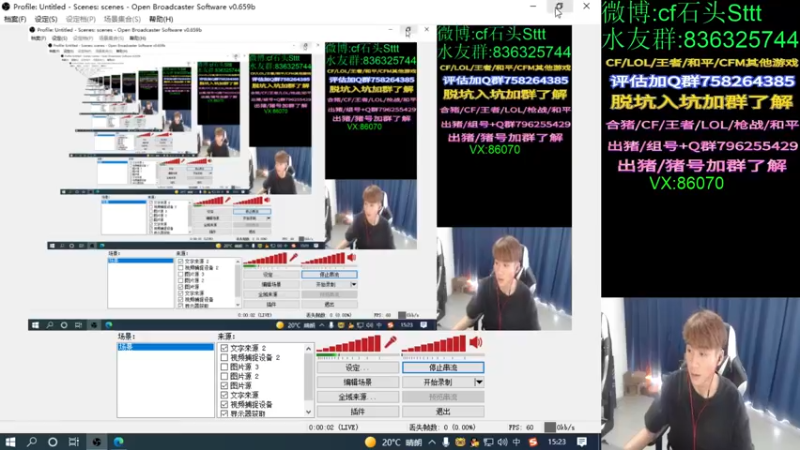Enable the 视频捕捉设备 2 source checkbox
The height and width of the screenshot is (450, 800).
point(224,357)
